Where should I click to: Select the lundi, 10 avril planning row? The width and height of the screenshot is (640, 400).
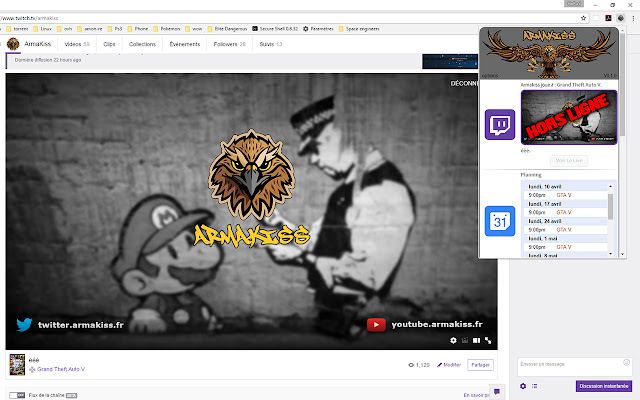point(565,187)
